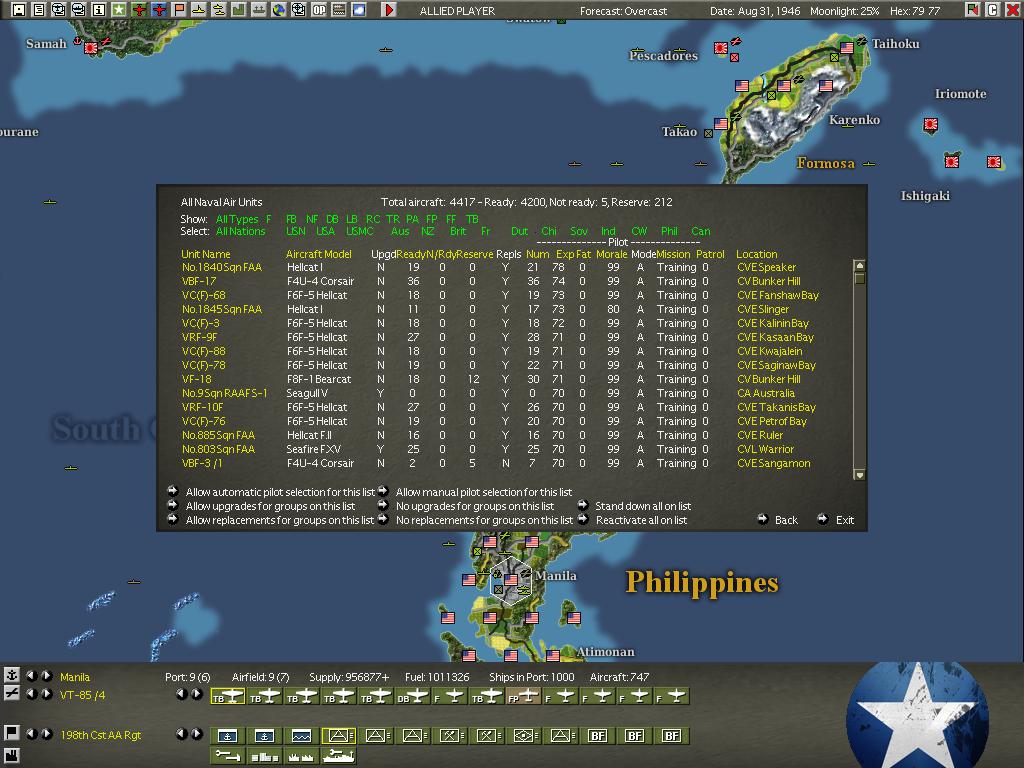Click the red plane on green toolbar icon

[x=139, y=9]
